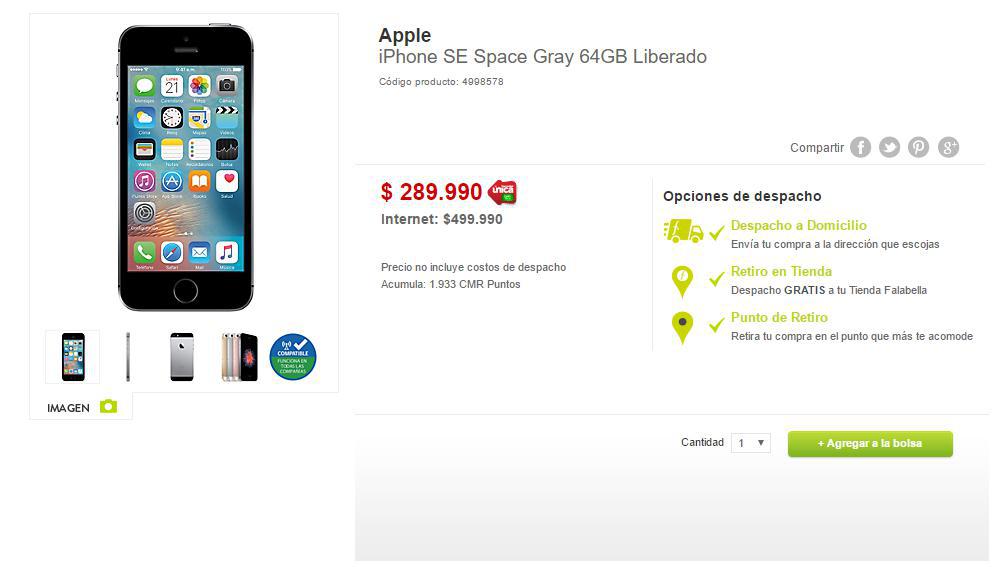Image resolution: width=1007 pixels, height=578 pixels.
Task: View back of iPhone thumbnail
Action: click(182, 357)
